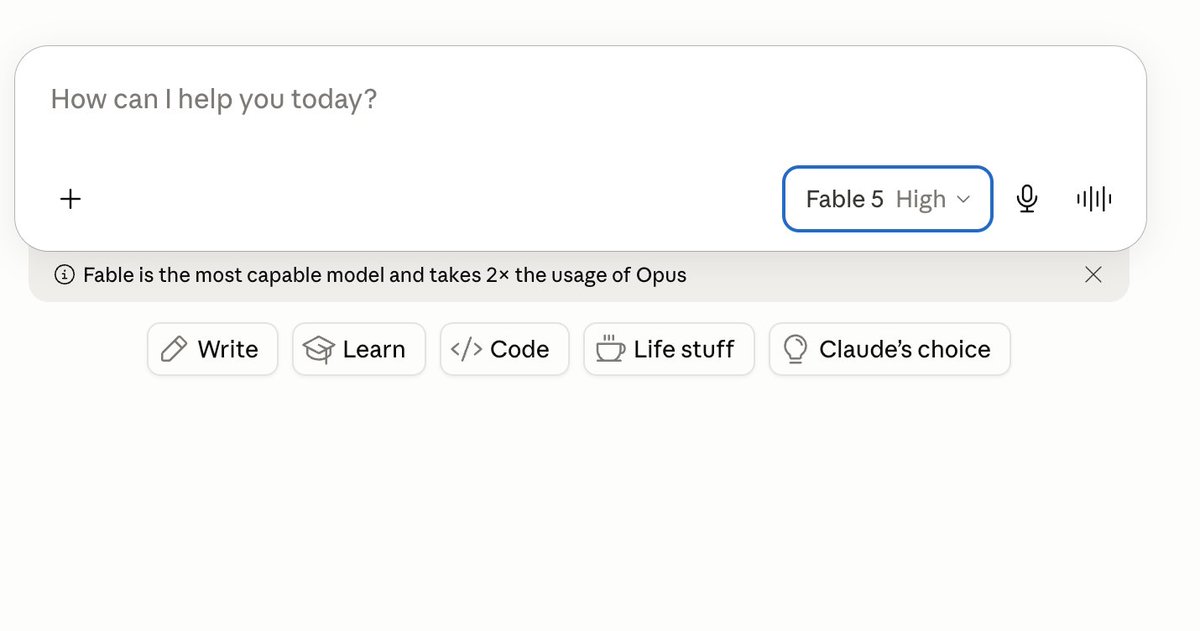Click the info icon in the Fable banner
This screenshot has height=631, width=1200.
point(64,275)
